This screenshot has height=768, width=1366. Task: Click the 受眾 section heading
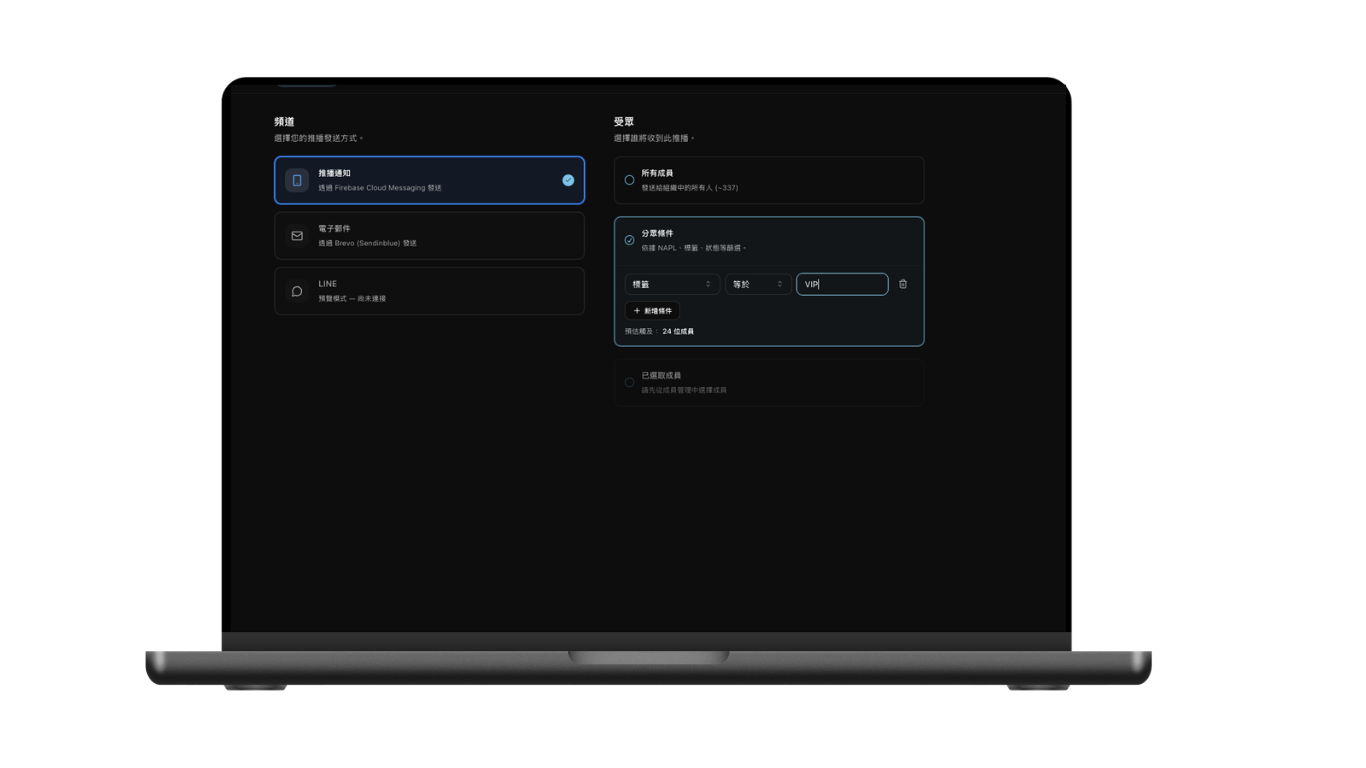click(x=624, y=122)
